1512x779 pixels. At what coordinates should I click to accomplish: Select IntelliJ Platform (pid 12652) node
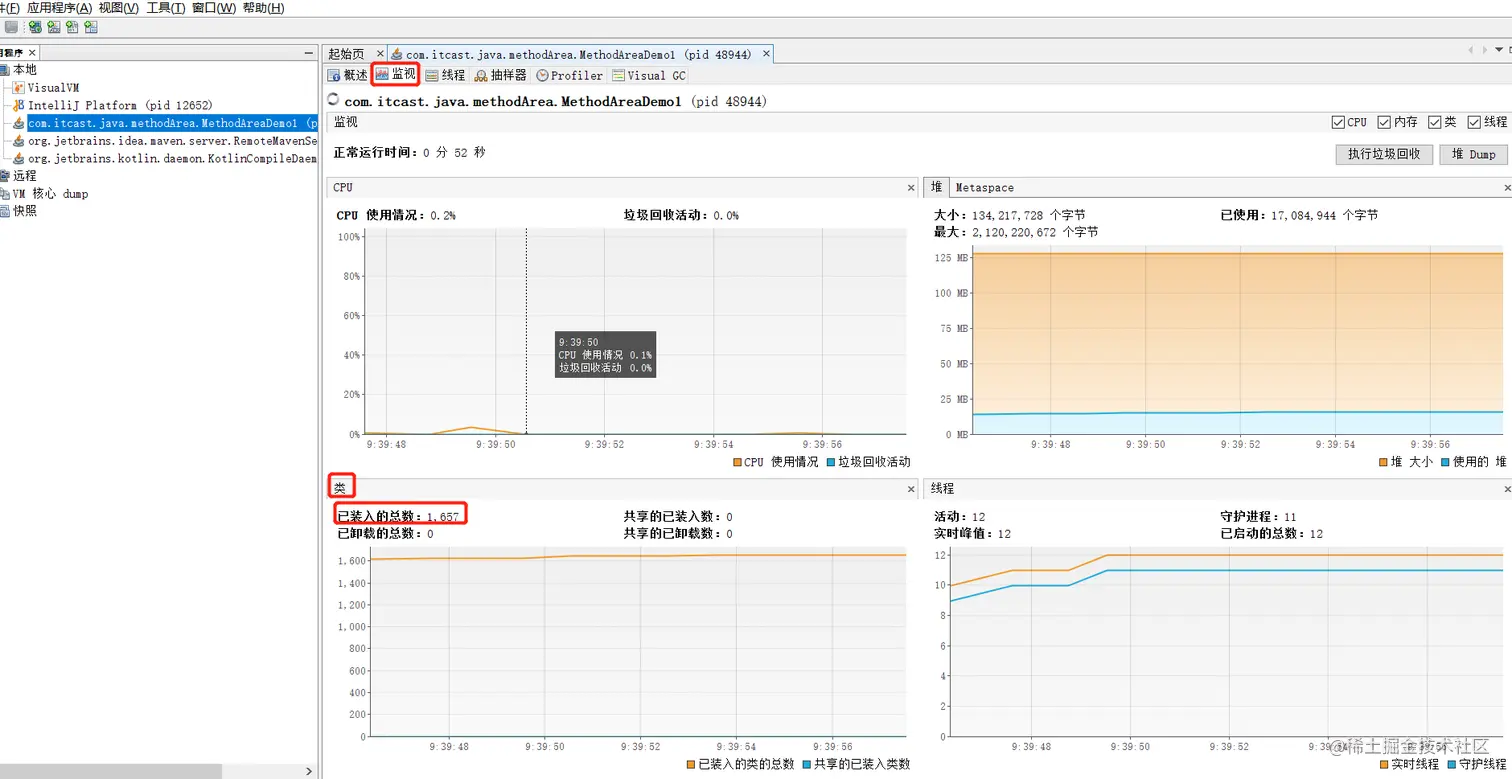tap(120, 105)
